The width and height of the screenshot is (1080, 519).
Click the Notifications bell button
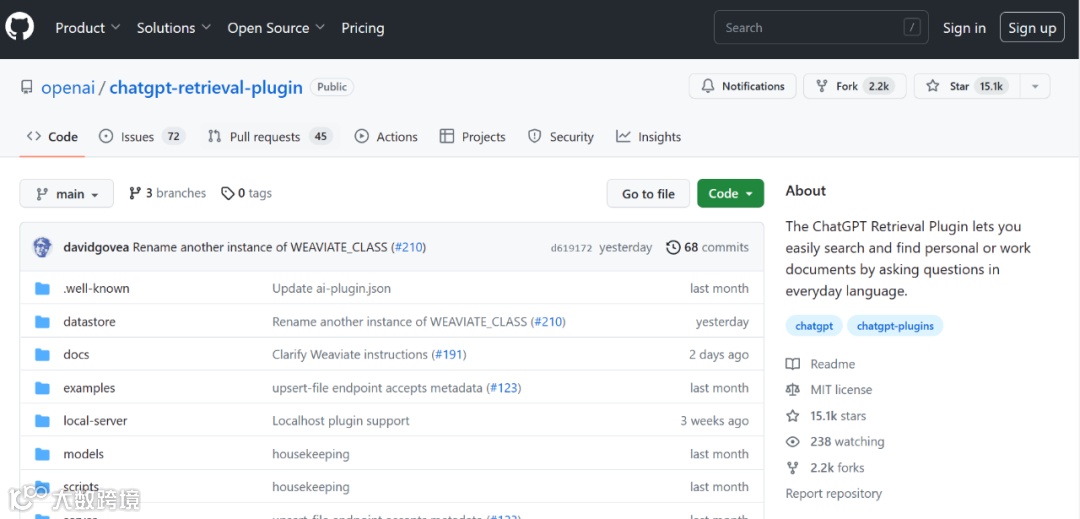click(742, 86)
